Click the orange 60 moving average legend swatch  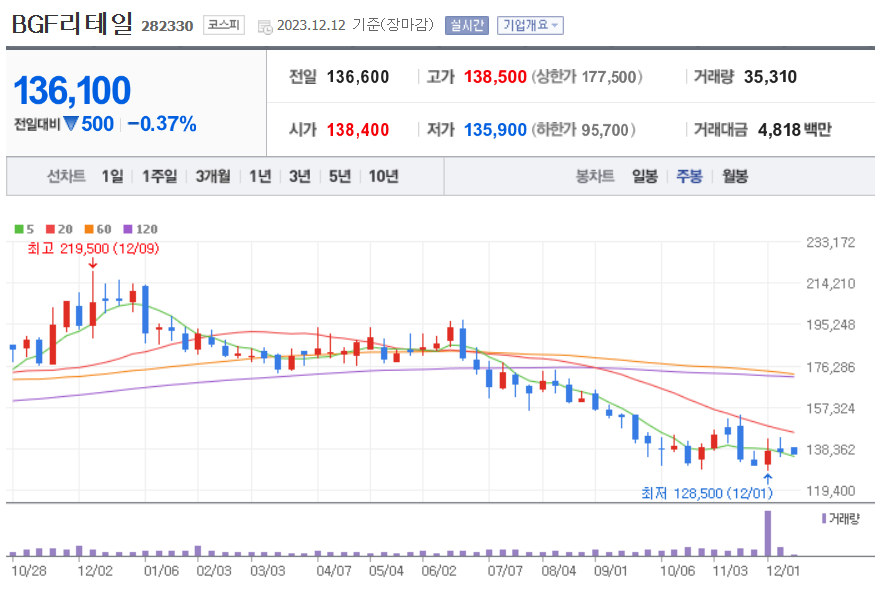coord(89,229)
